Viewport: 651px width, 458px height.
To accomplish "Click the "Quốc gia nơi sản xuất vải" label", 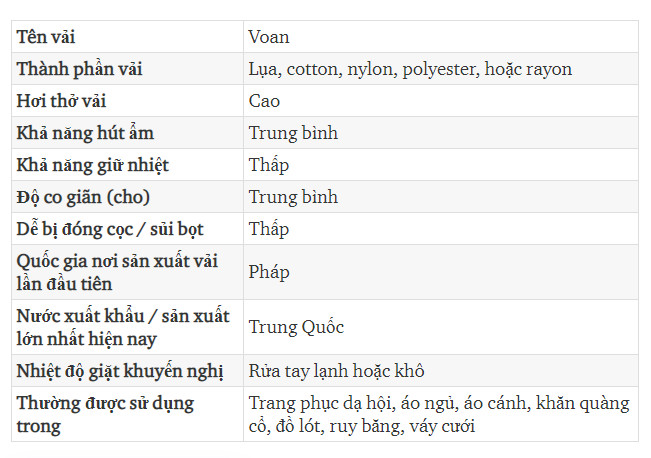I will tap(117, 261).
